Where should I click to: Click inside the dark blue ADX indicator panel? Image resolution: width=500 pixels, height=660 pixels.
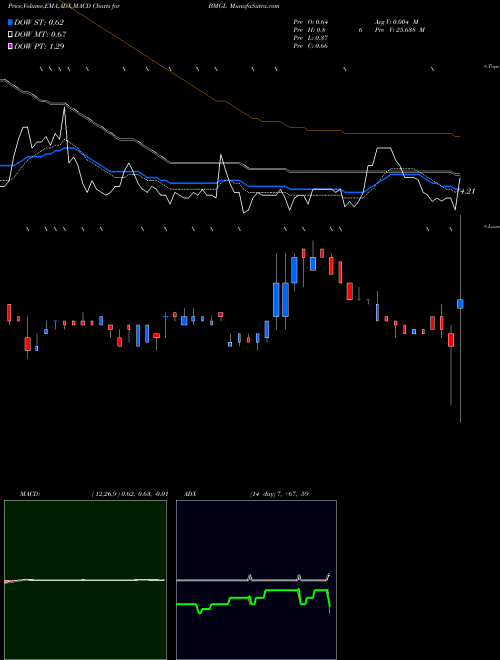pyautogui.click(x=256, y=580)
